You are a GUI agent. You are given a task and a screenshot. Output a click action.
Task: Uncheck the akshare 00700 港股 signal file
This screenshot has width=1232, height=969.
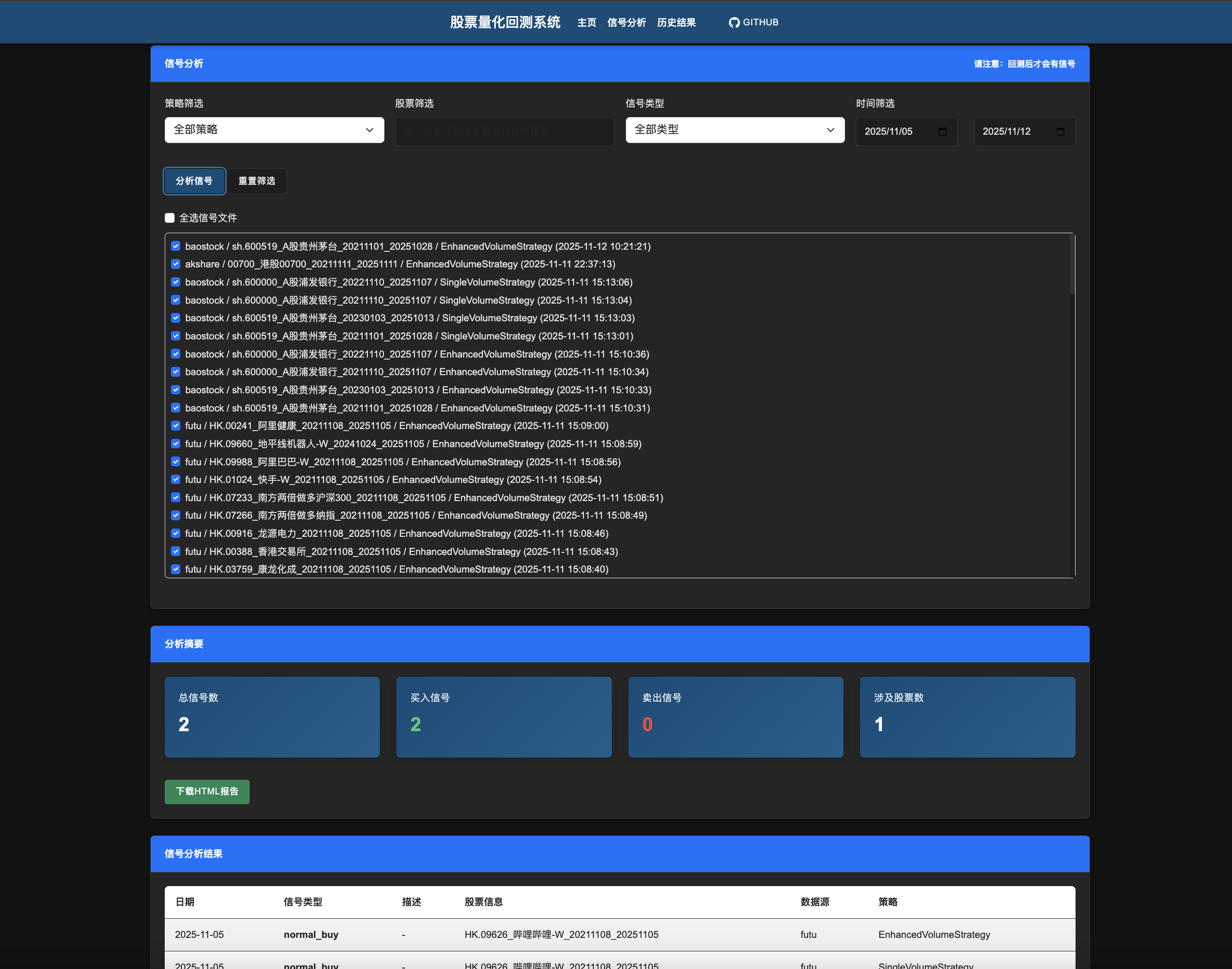point(176,264)
